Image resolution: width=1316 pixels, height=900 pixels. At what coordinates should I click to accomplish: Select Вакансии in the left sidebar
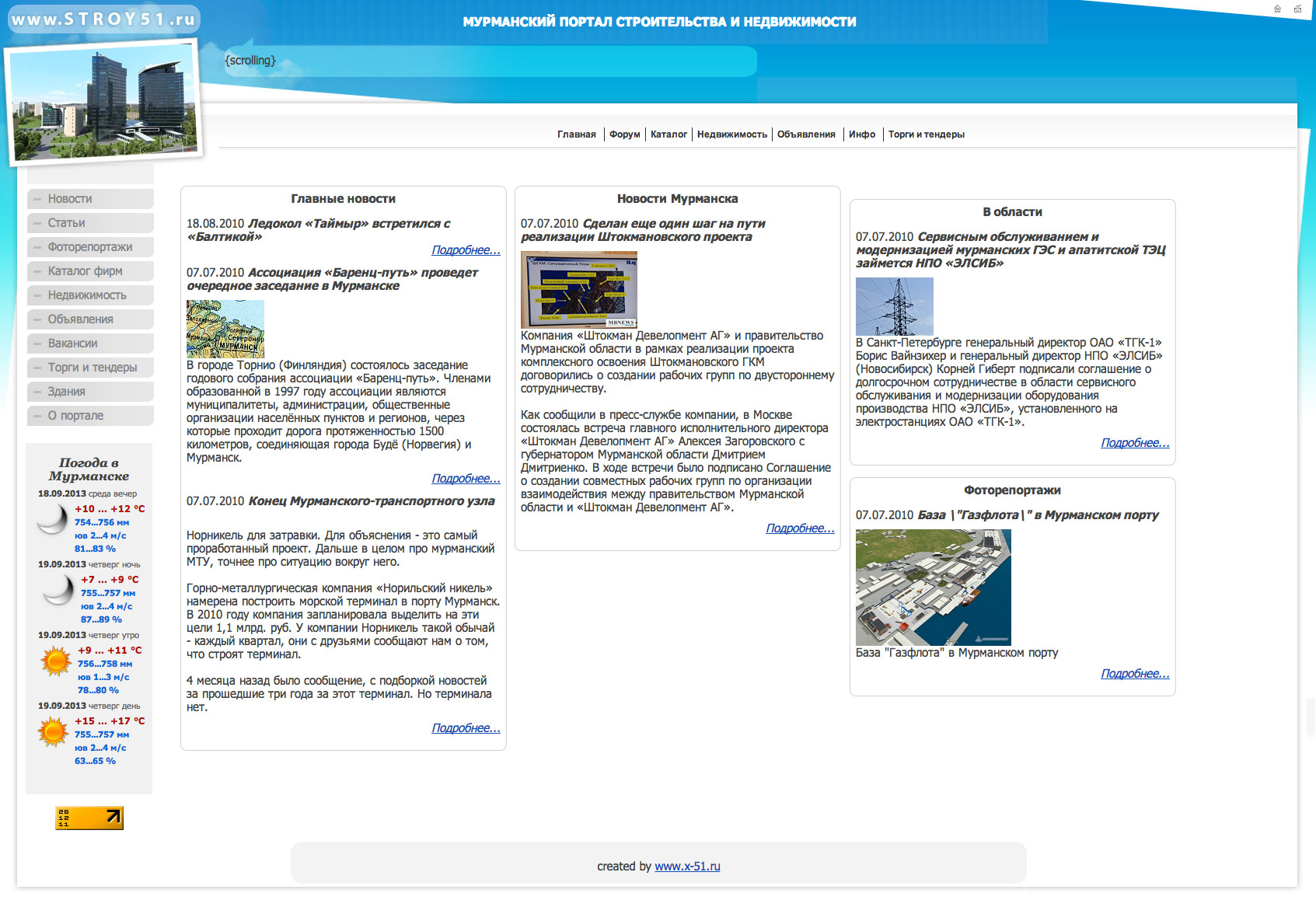coord(72,344)
